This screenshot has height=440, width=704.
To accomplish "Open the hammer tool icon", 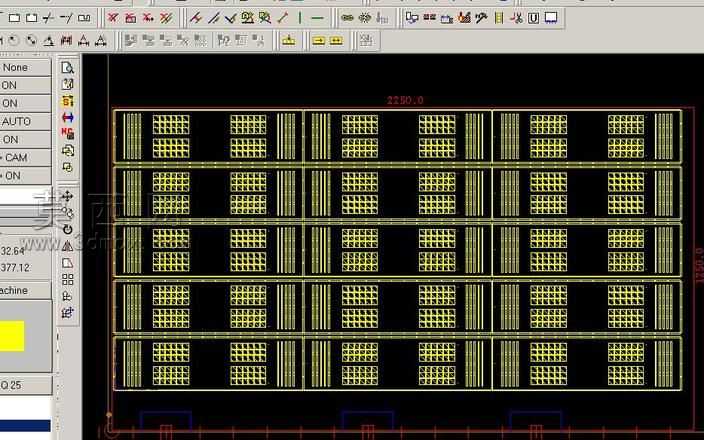I will tap(481, 18).
